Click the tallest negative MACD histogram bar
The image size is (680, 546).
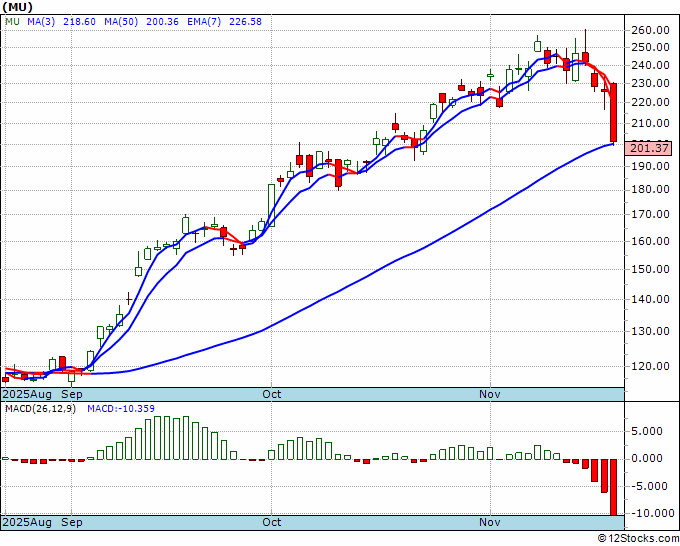click(614, 487)
